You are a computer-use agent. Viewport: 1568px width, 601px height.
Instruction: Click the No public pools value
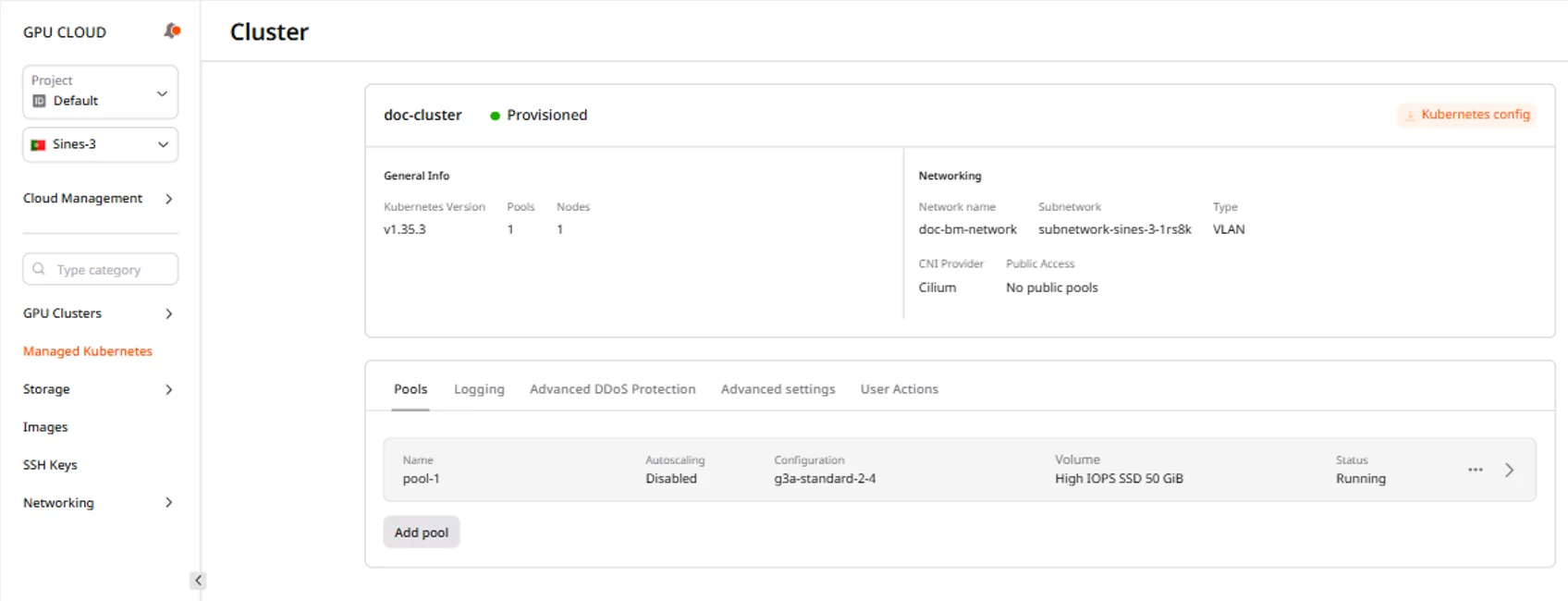[1052, 288]
